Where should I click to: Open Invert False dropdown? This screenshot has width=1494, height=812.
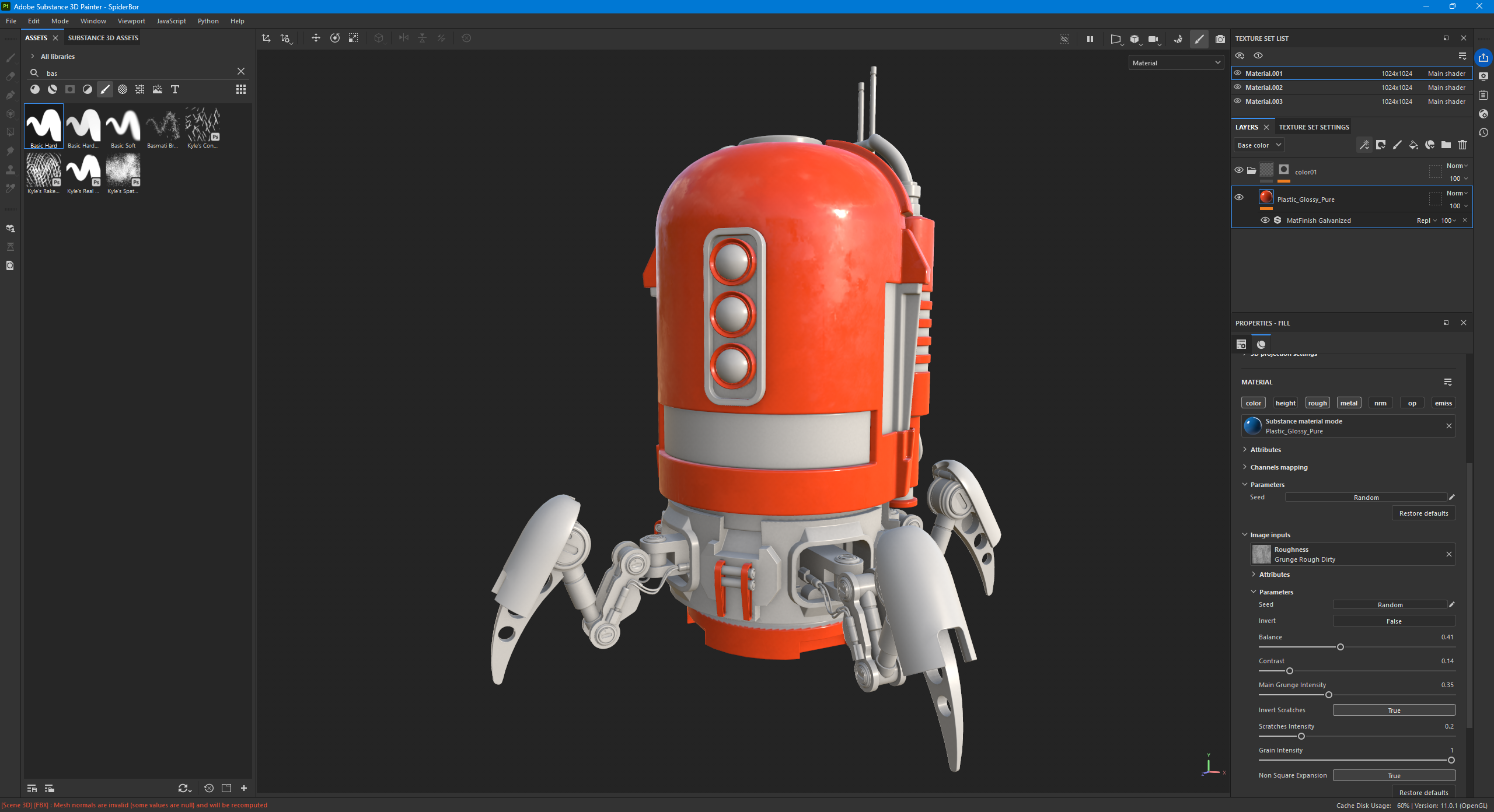pyautogui.click(x=1394, y=621)
